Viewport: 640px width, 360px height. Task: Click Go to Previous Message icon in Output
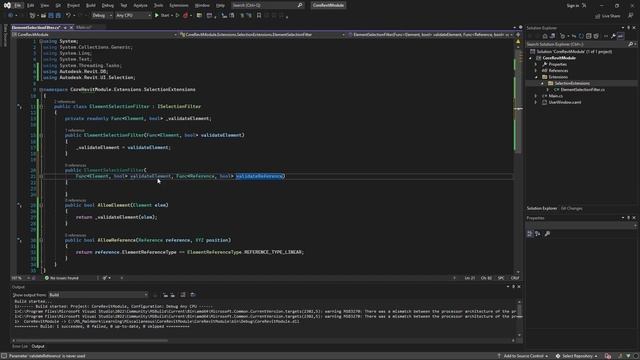[x=165, y=295]
